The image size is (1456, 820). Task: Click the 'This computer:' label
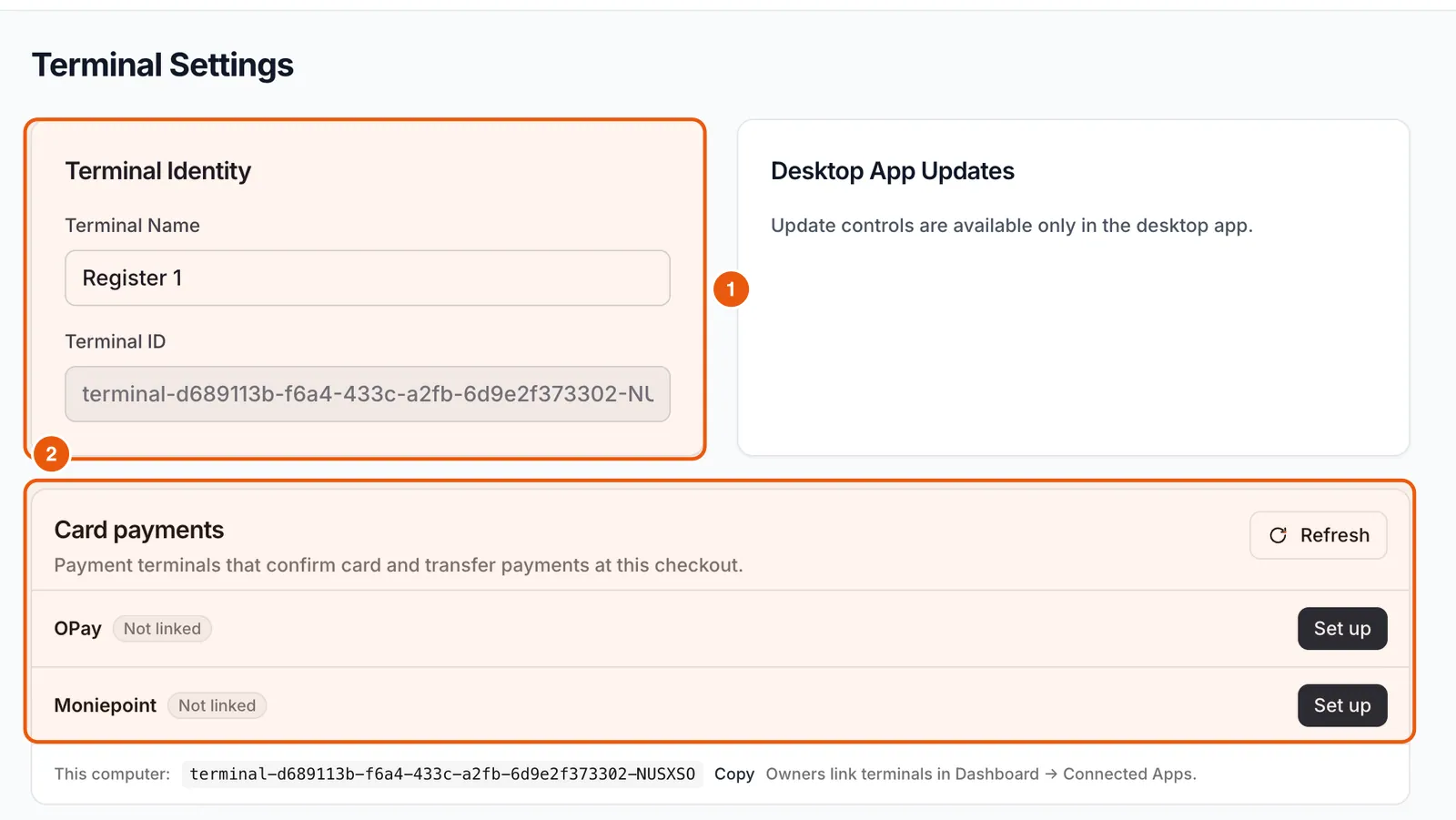pyautogui.click(x=112, y=774)
